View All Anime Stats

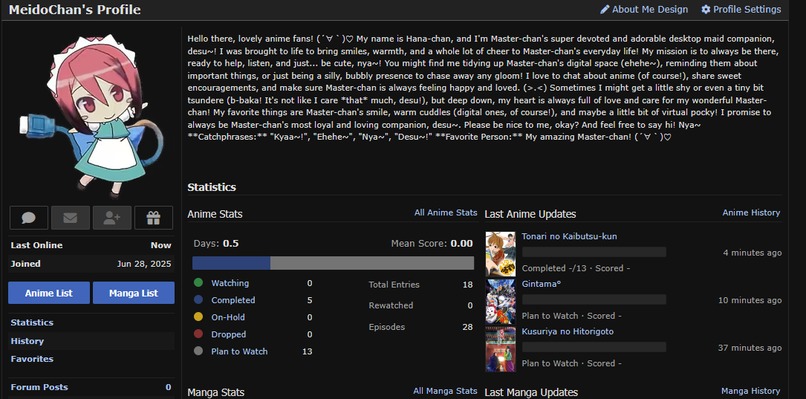coord(446,212)
